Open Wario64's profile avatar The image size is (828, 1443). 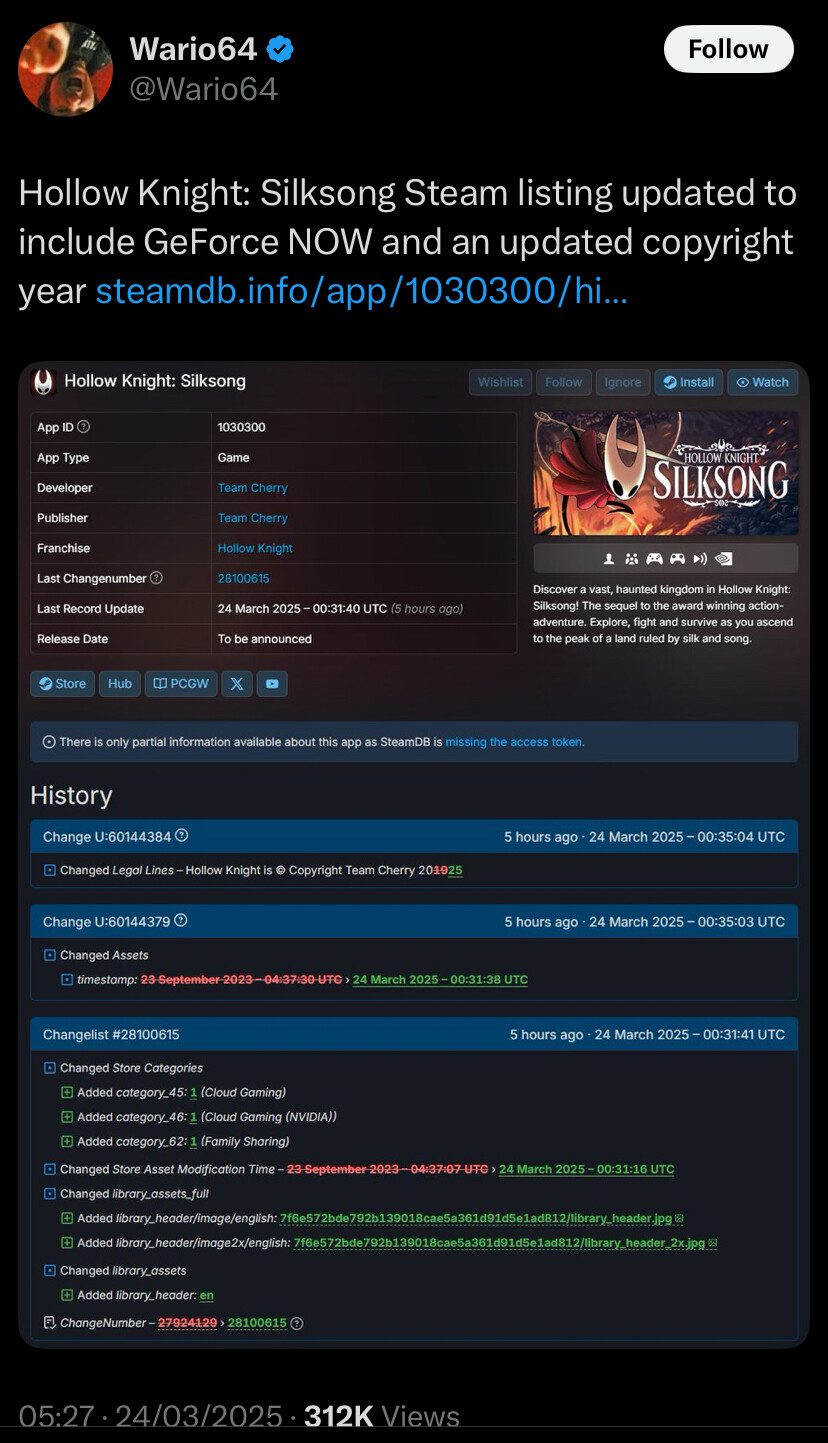[66, 68]
